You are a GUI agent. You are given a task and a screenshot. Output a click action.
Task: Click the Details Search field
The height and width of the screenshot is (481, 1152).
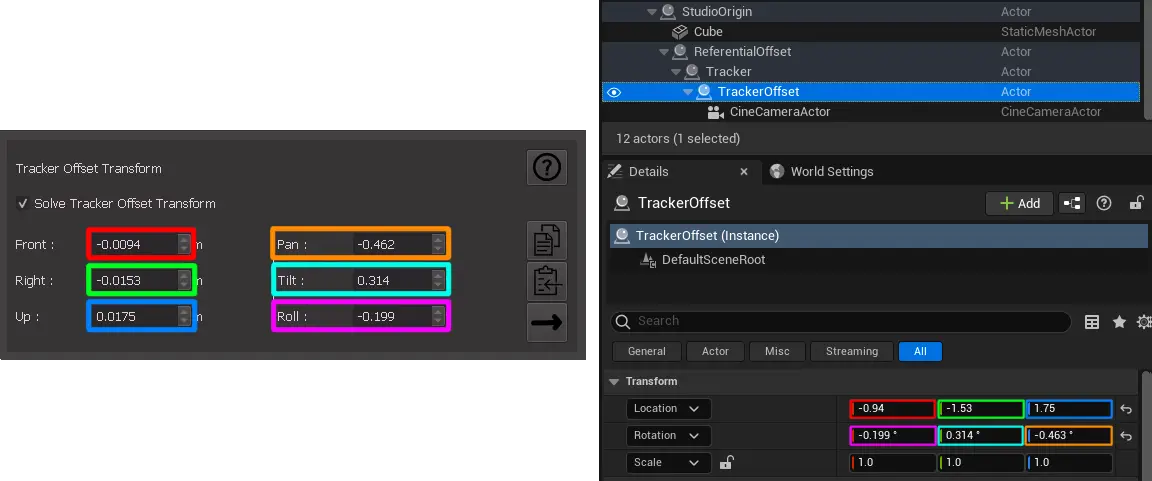[x=850, y=321]
